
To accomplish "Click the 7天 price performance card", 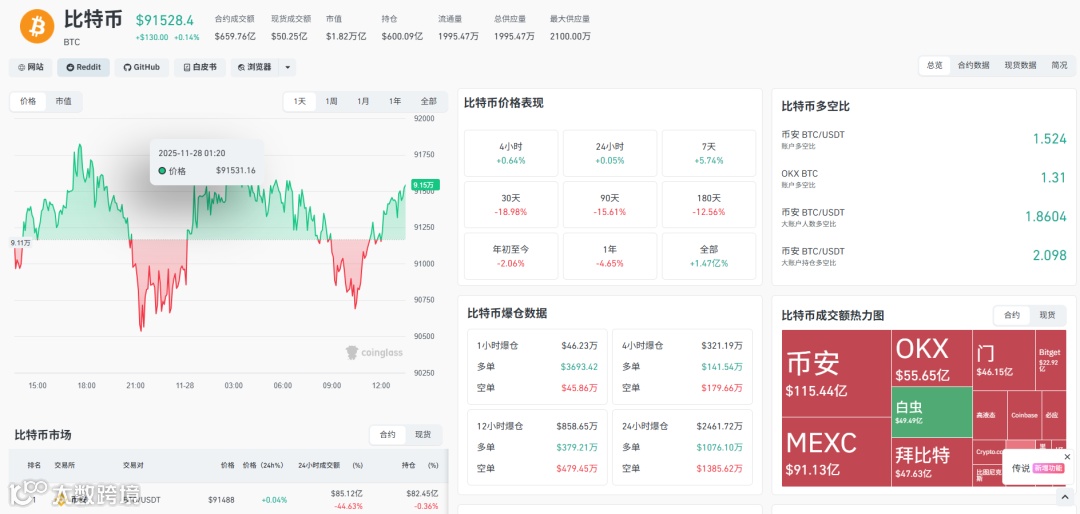I will point(709,153).
